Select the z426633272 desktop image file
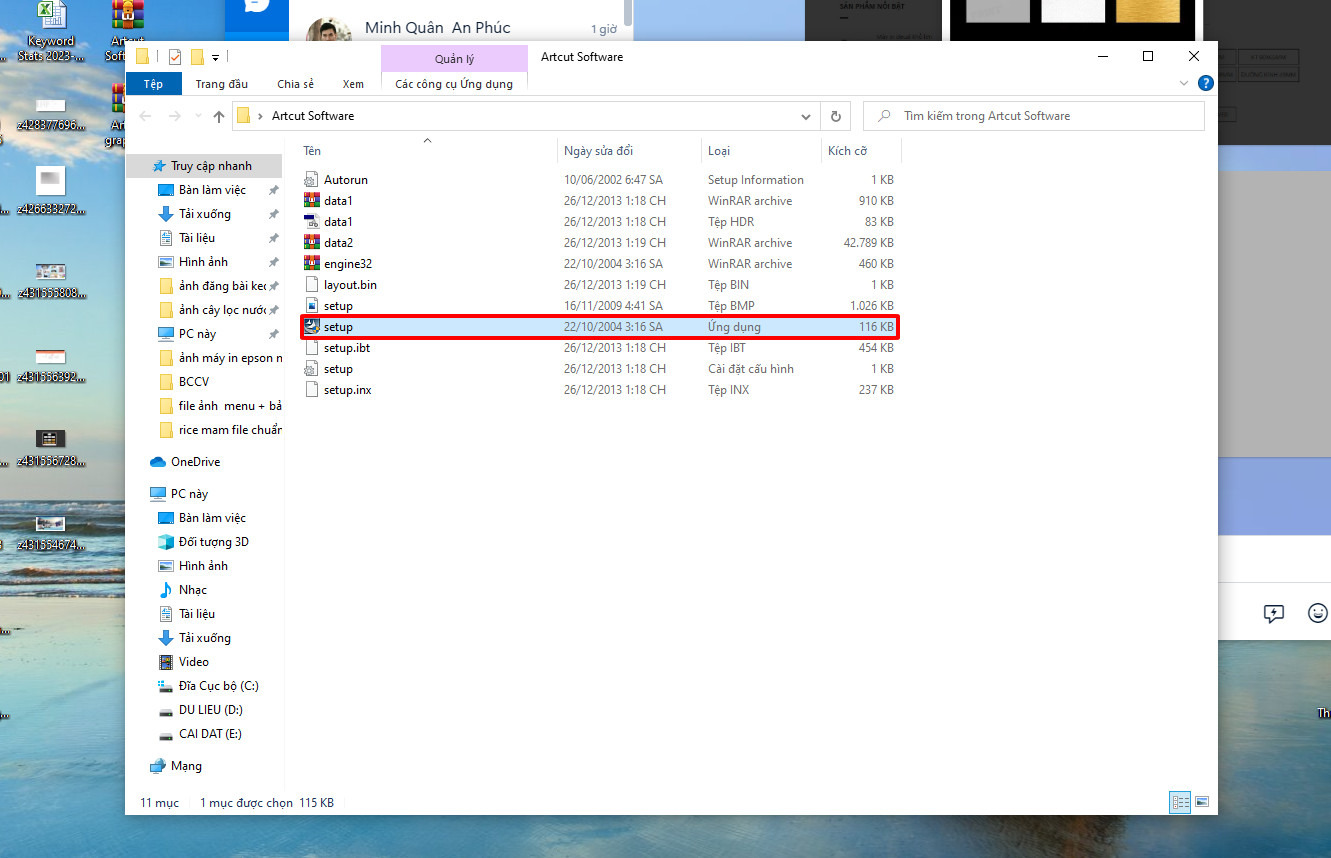This screenshot has height=858, width=1331. pyautogui.click(x=51, y=190)
